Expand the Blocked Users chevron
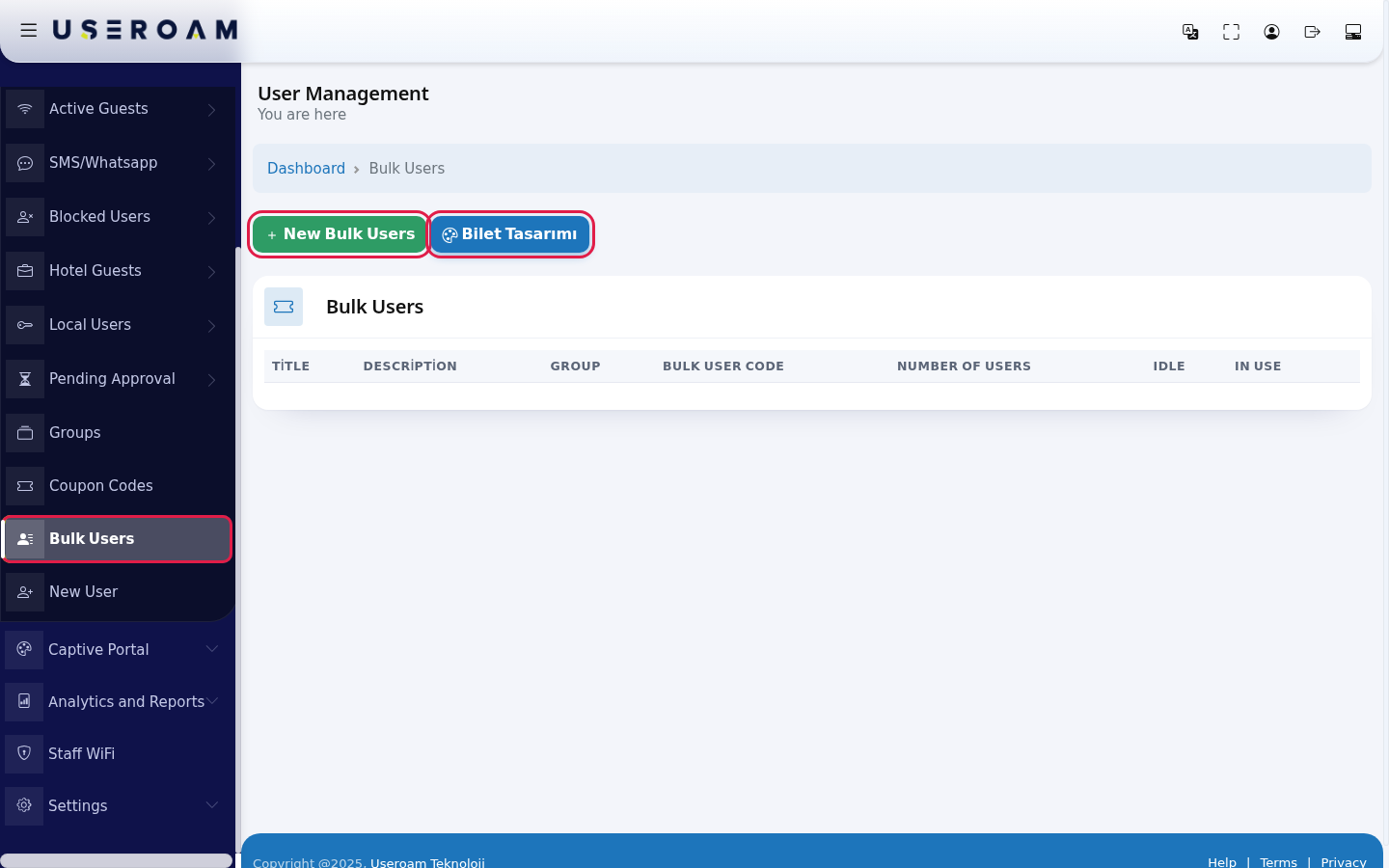The height and width of the screenshot is (868, 1389). click(212, 218)
